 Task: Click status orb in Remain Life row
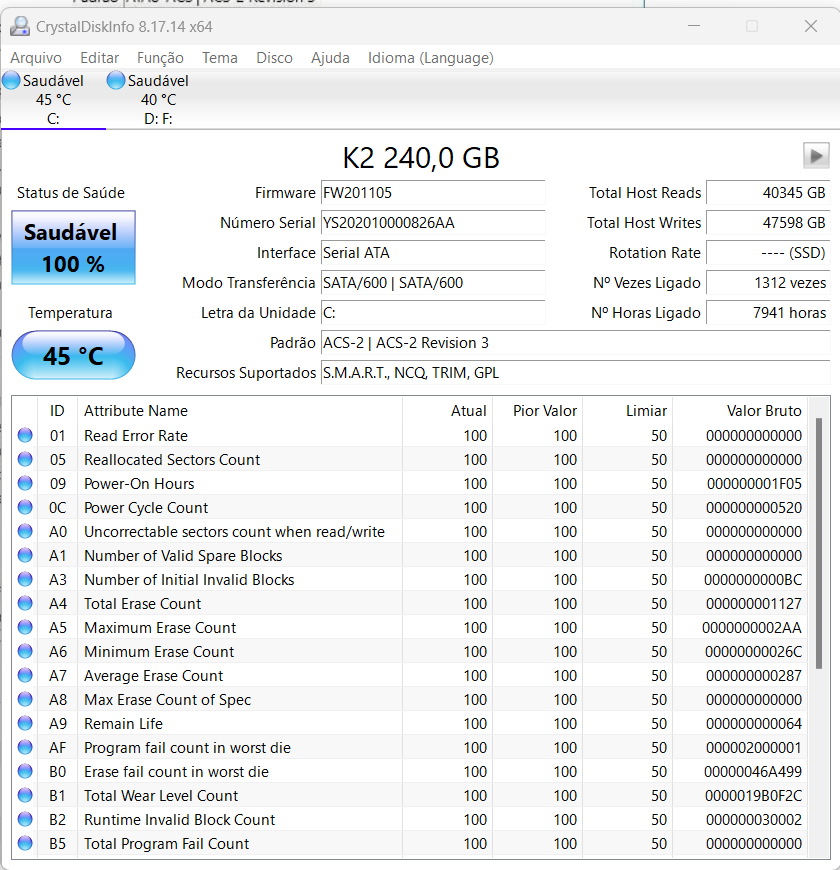click(25, 723)
